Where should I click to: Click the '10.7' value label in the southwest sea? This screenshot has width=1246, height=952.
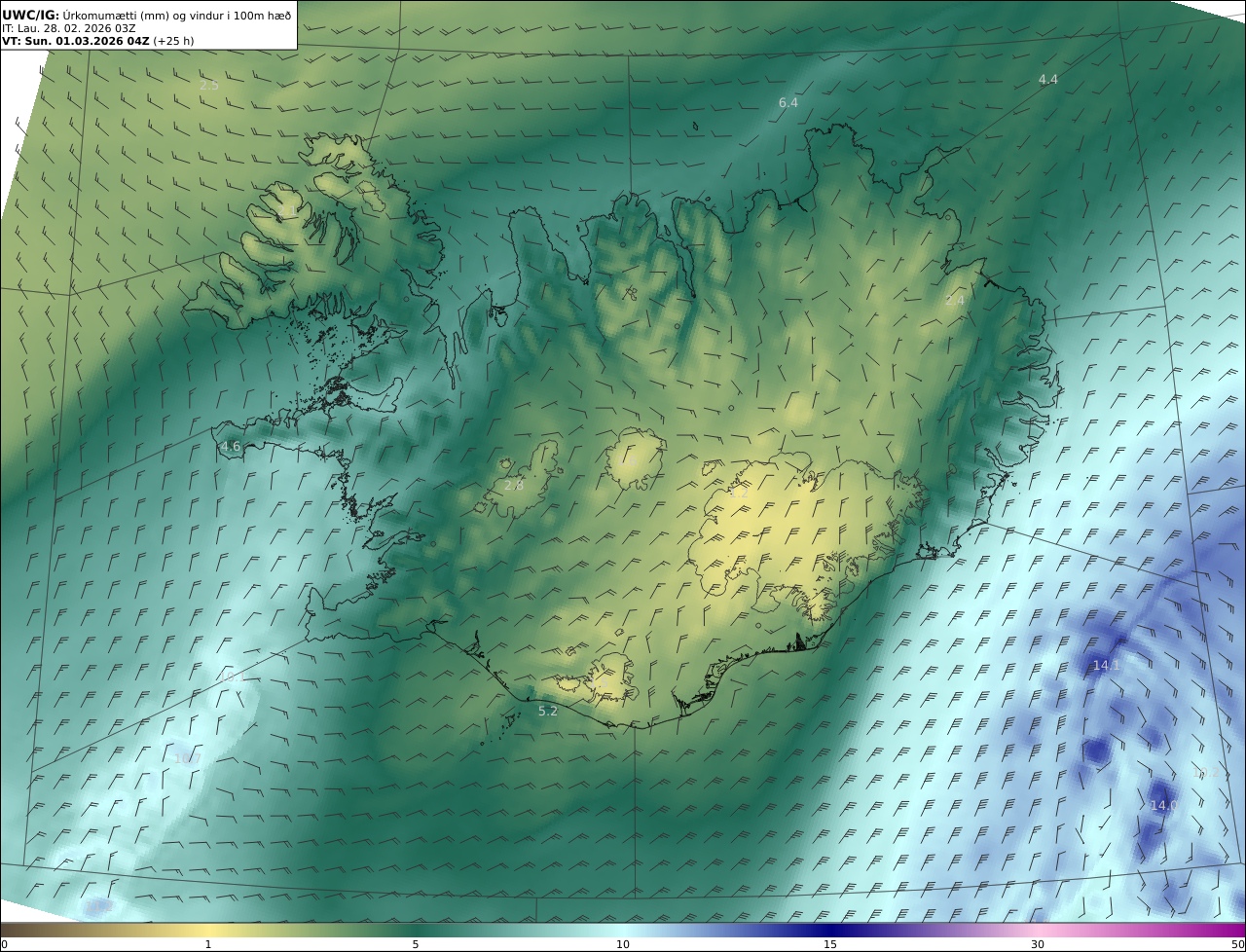[x=187, y=758]
